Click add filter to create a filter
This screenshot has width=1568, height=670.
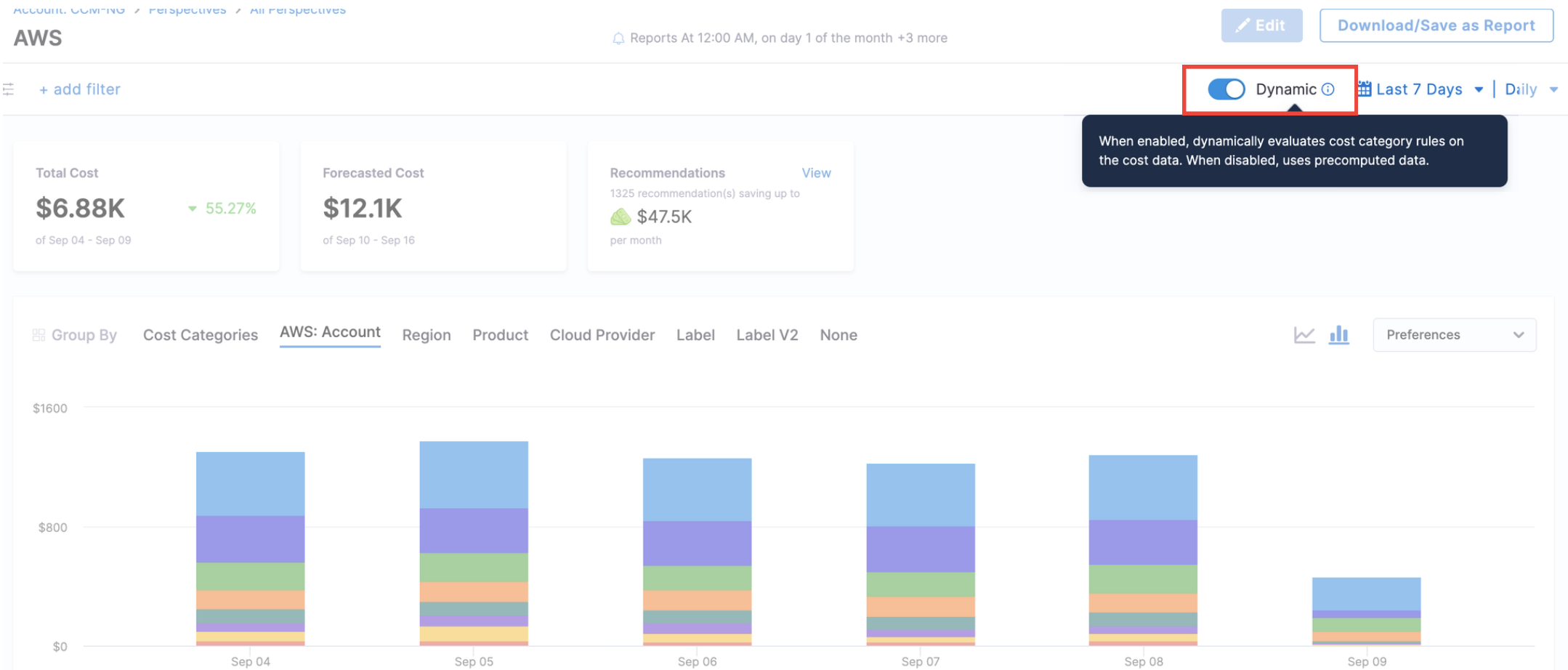80,89
